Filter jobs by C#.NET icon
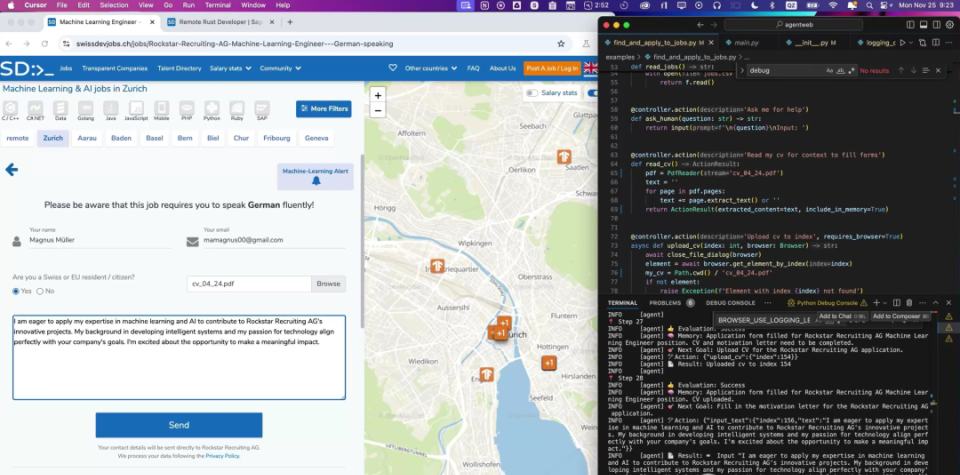Viewport: 960px width, 475px height. [x=36, y=110]
